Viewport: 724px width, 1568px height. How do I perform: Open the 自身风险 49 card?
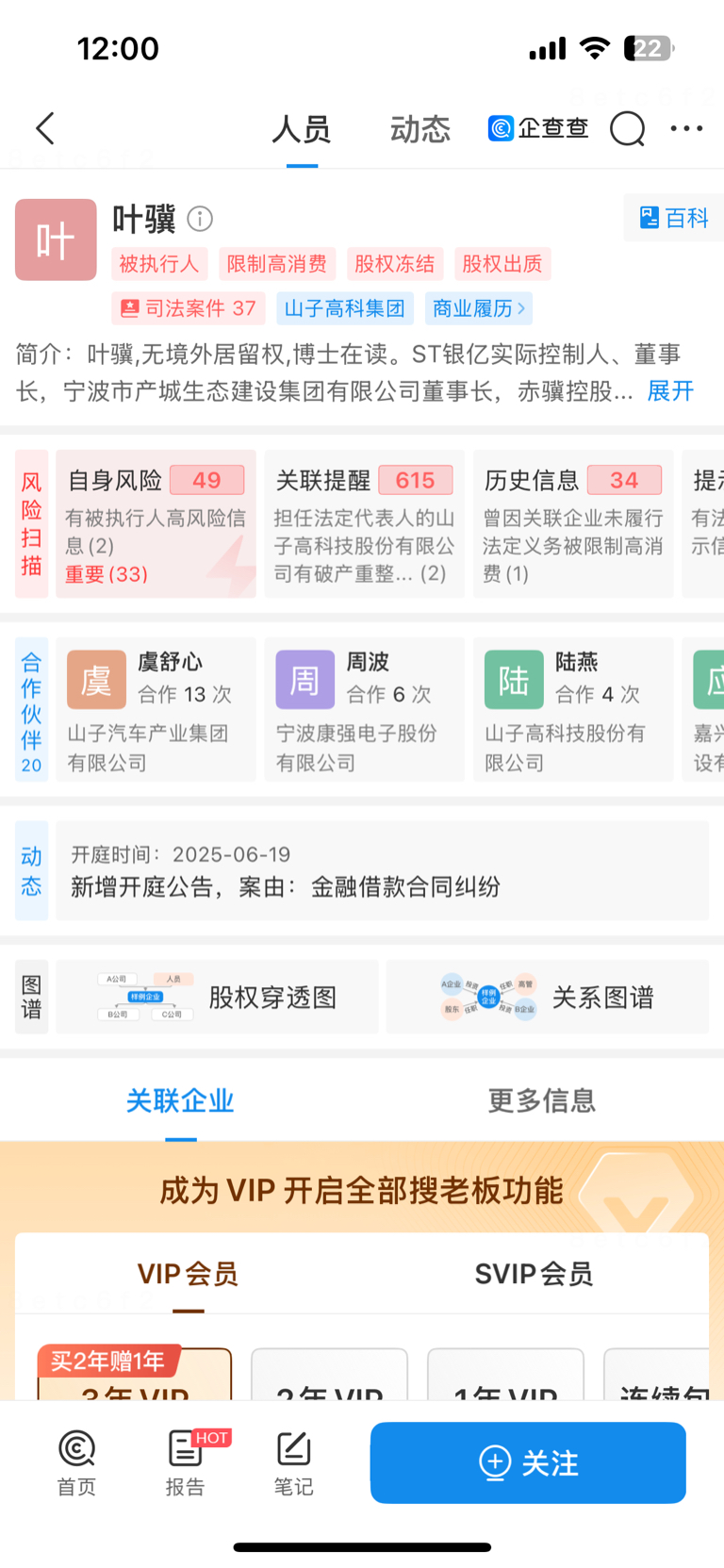(x=156, y=523)
